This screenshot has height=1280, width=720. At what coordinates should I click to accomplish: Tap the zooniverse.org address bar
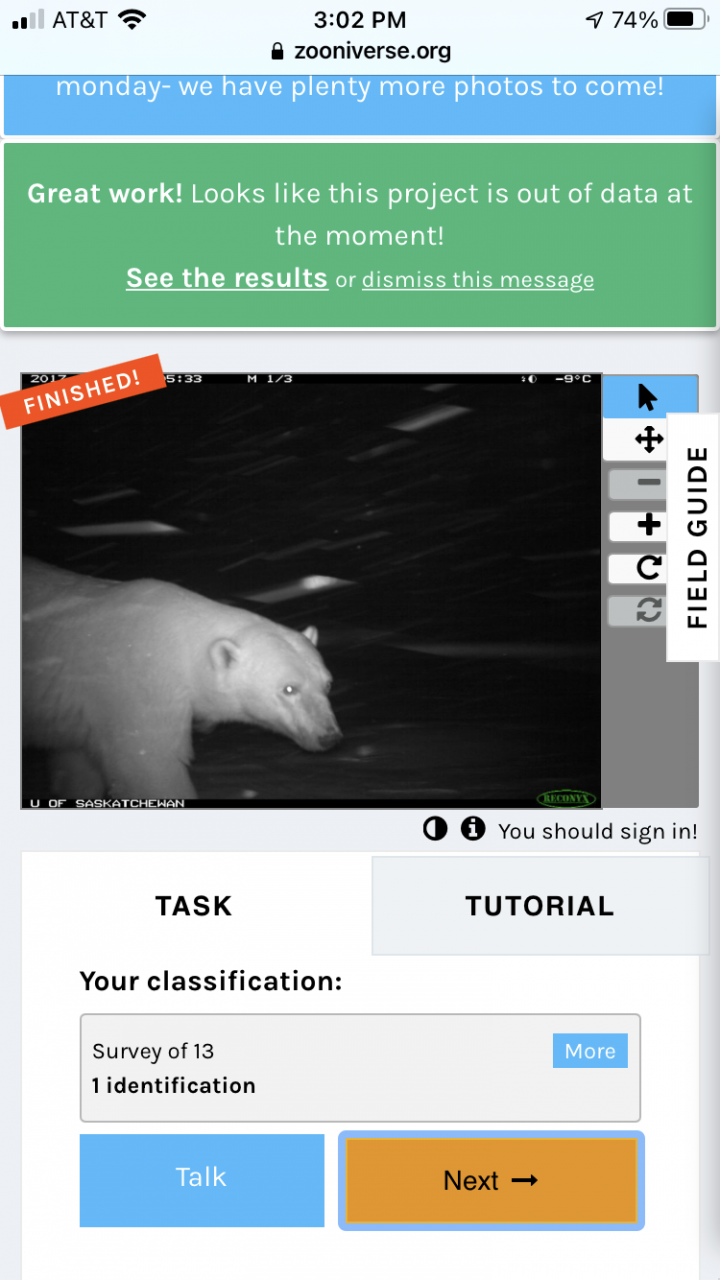[x=360, y=51]
